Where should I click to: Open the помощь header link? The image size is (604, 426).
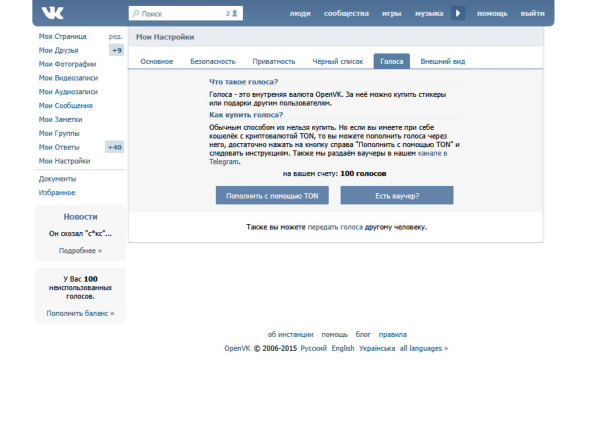coord(492,13)
